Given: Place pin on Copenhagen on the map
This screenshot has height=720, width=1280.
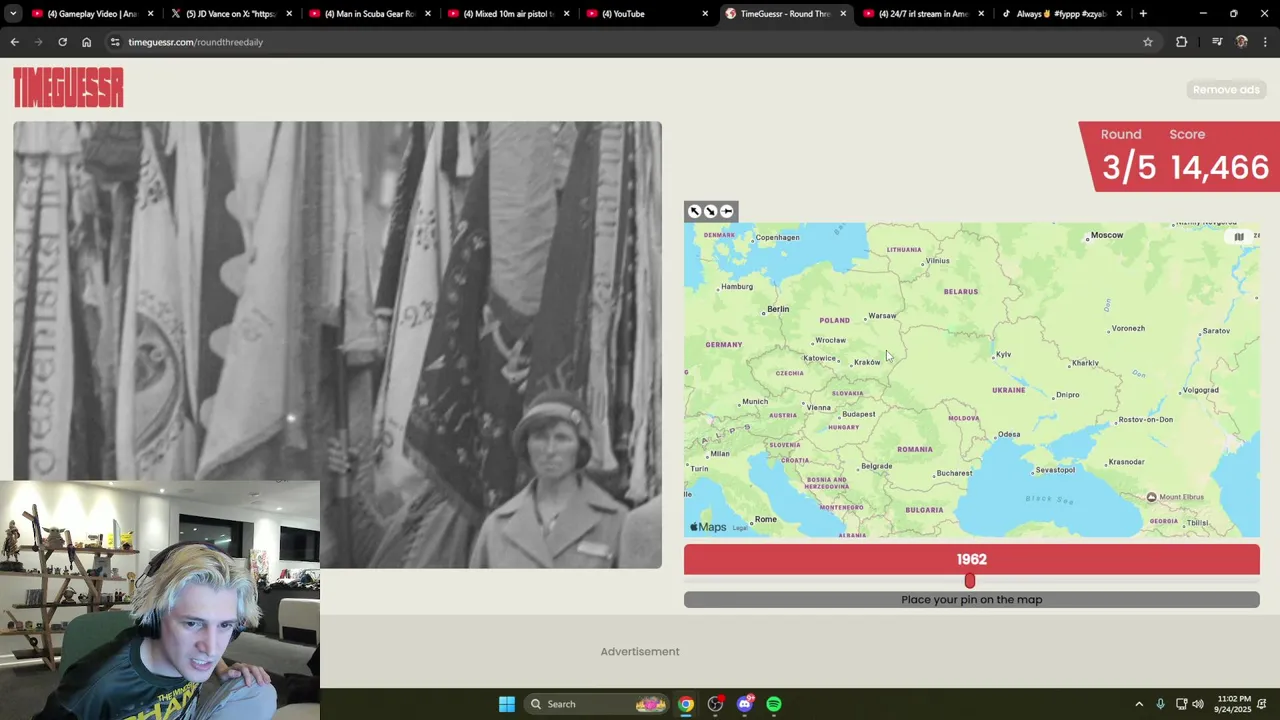Looking at the screenshot, I should [x=777, y=238].
